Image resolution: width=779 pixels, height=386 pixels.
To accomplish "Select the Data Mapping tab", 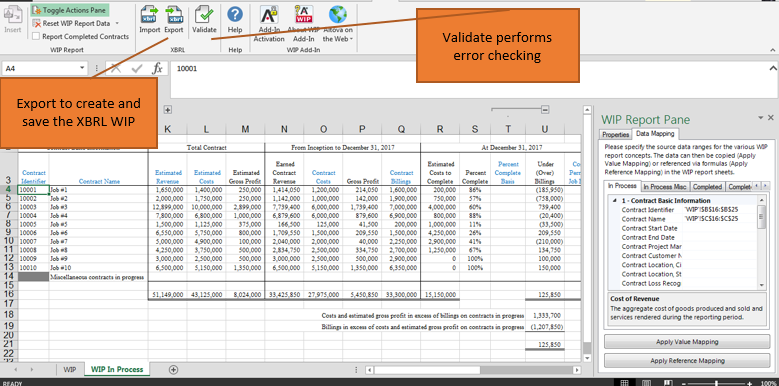I will pyautogui.click(x=655, y=134).
